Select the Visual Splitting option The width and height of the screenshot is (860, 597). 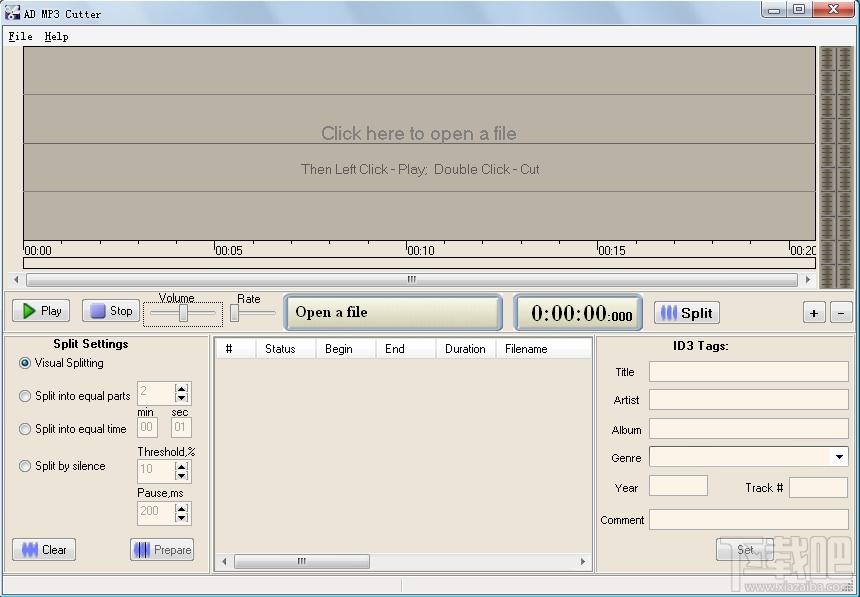[26, 363]
